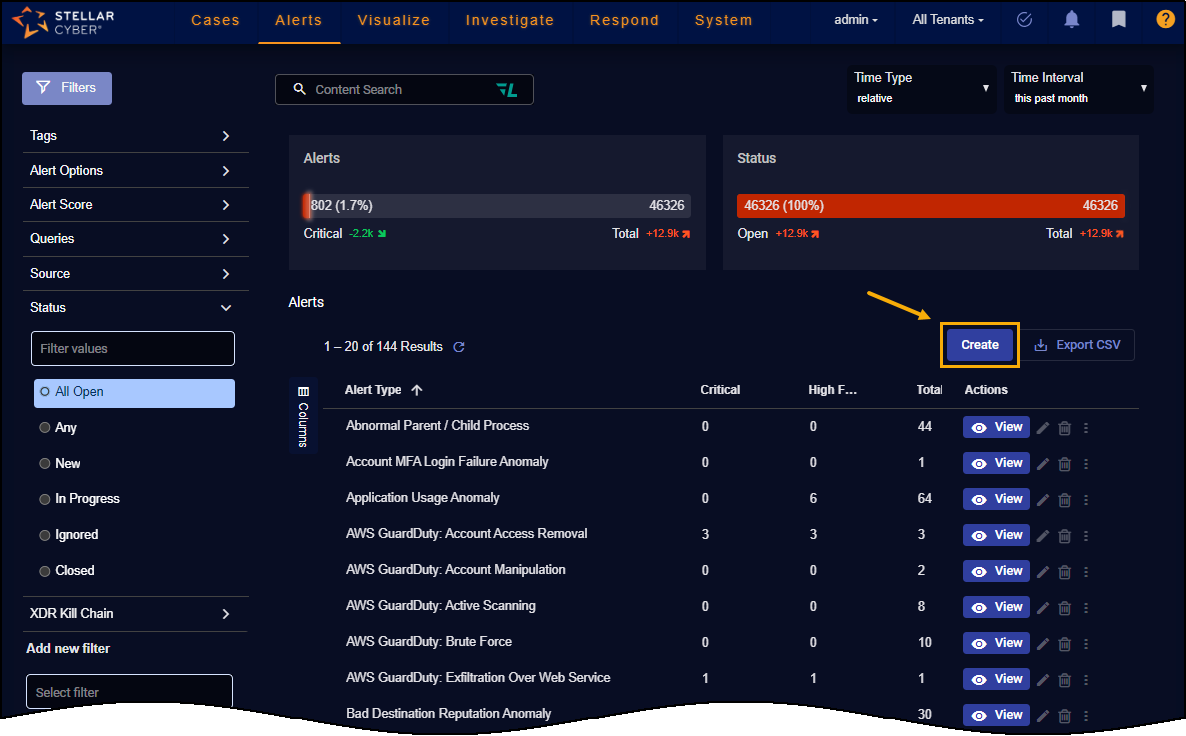Click the checkmark status icon in header
Image resolution: width=1186 pixels, height=736 pixels.
[x=1024, y=20]
